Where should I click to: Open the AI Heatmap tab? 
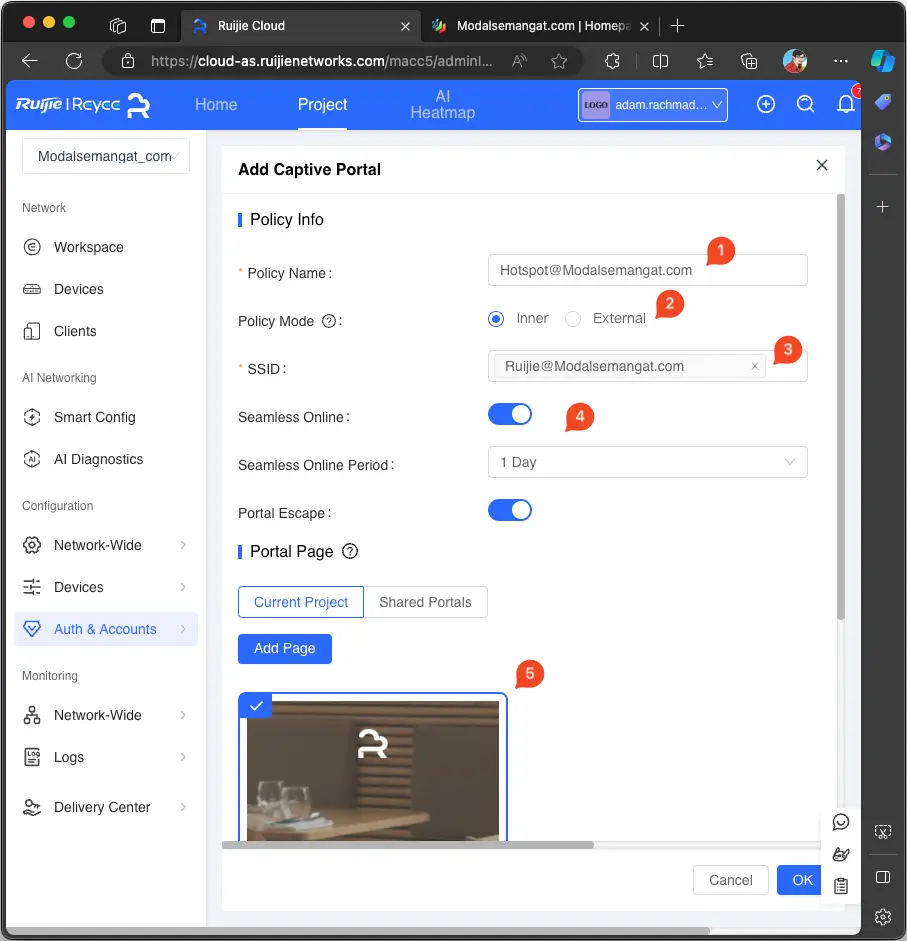point(442,104)
